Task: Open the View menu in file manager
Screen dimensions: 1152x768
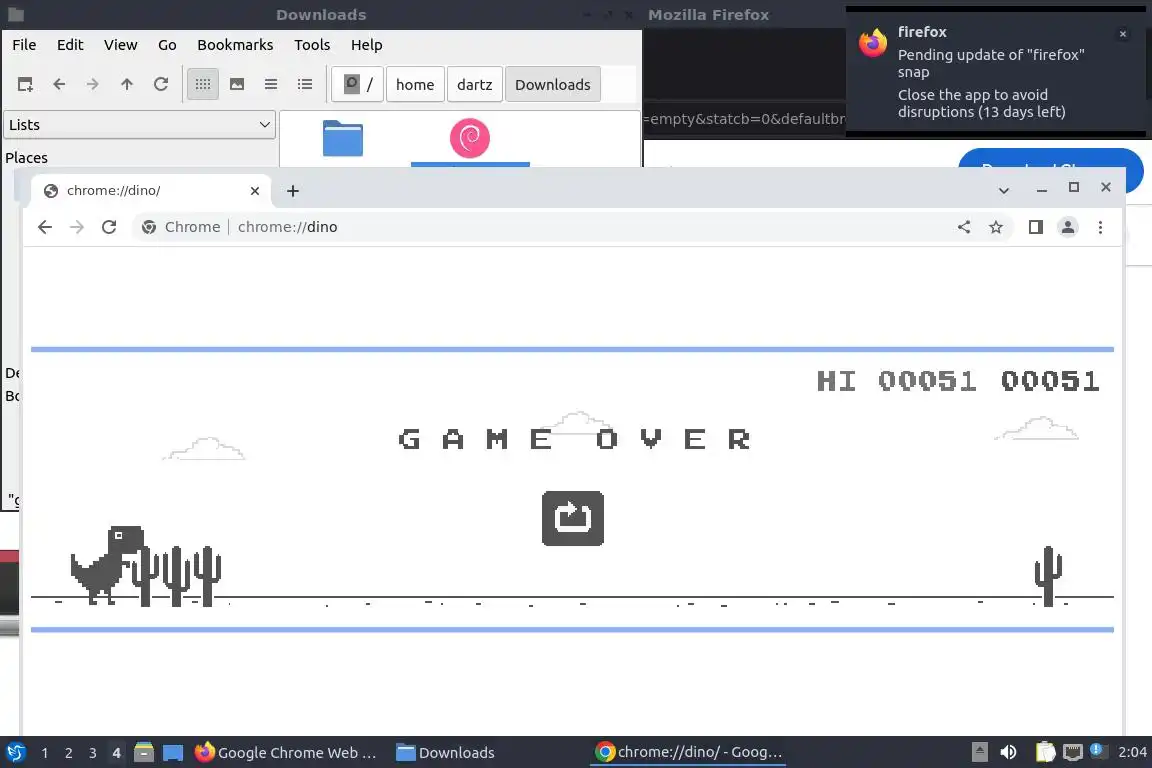Action: (120, 45)
